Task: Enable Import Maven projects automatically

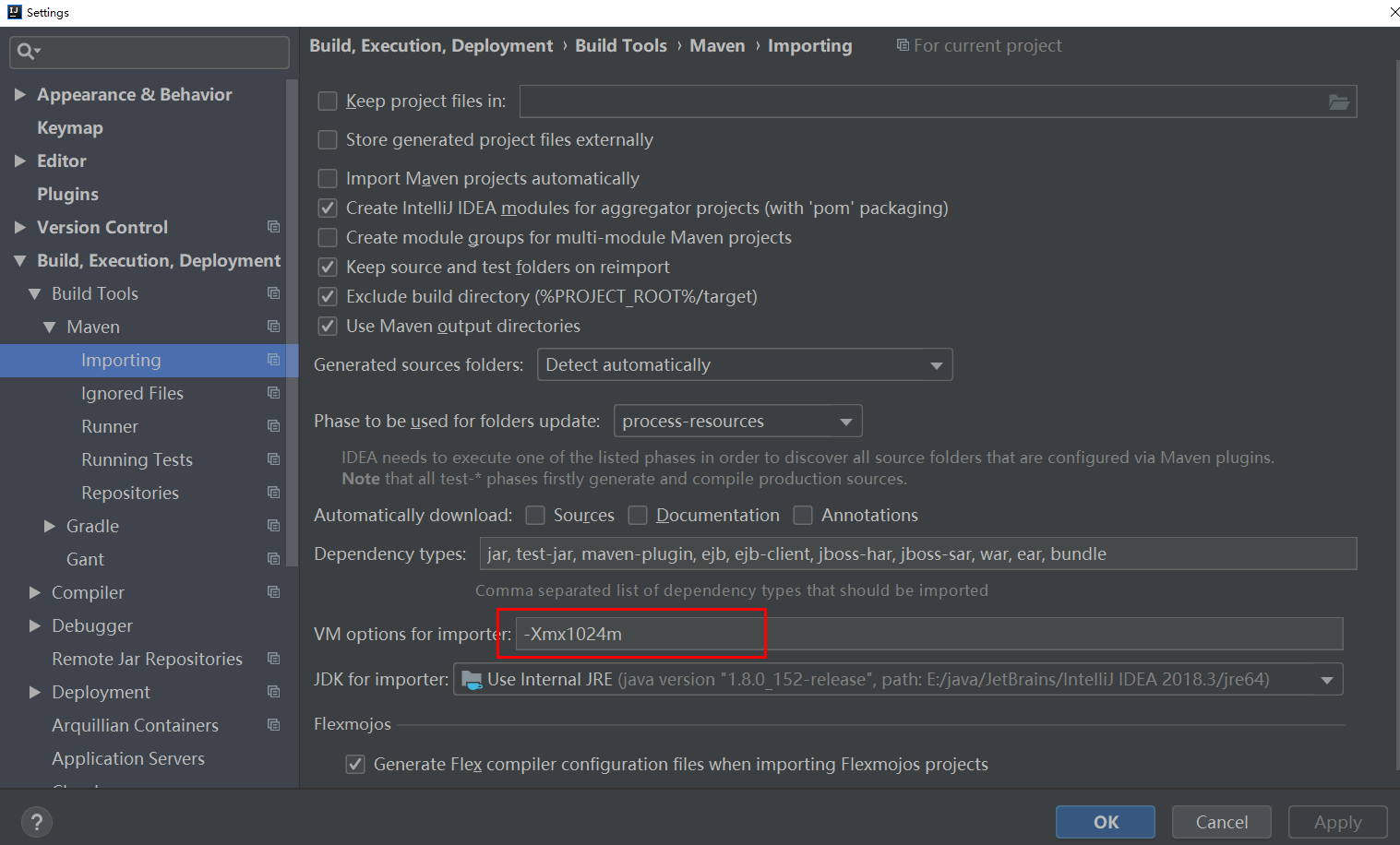Action: pos(328,178)
